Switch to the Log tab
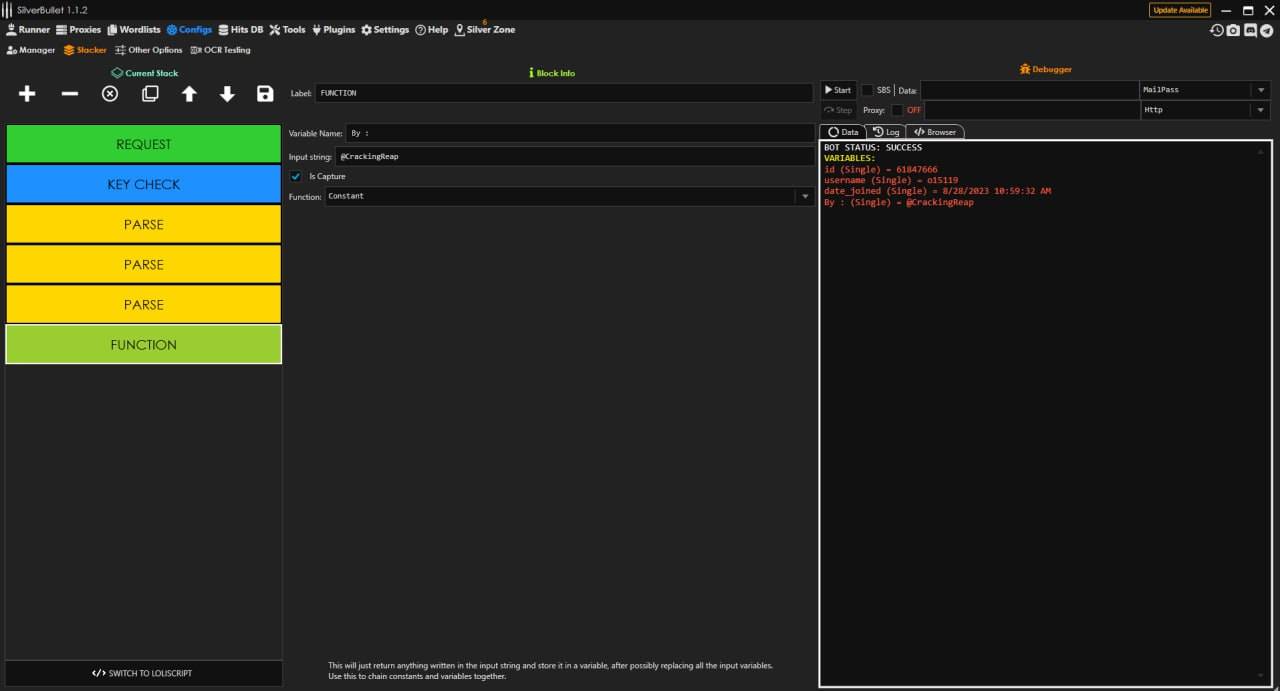This screenshot has width=1280, height=691. coord(886,132)
